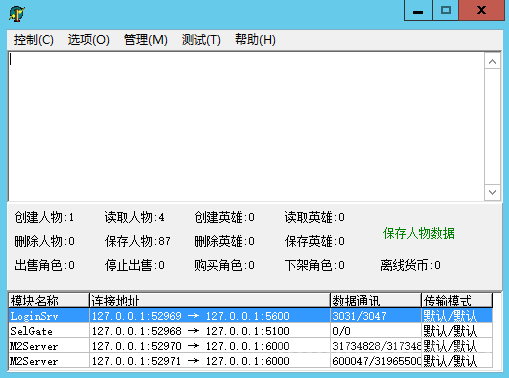Click the application icon in title bar

pos(17,14)
